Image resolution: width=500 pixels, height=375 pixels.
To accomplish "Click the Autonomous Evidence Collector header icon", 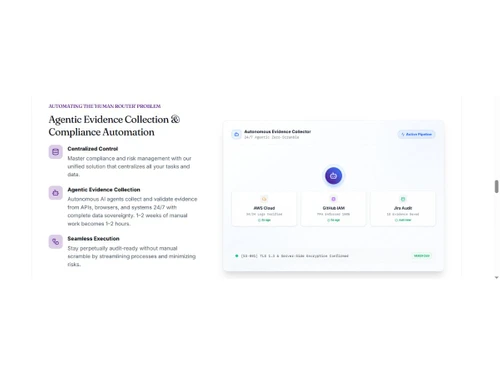I will (x=236, y=134).
